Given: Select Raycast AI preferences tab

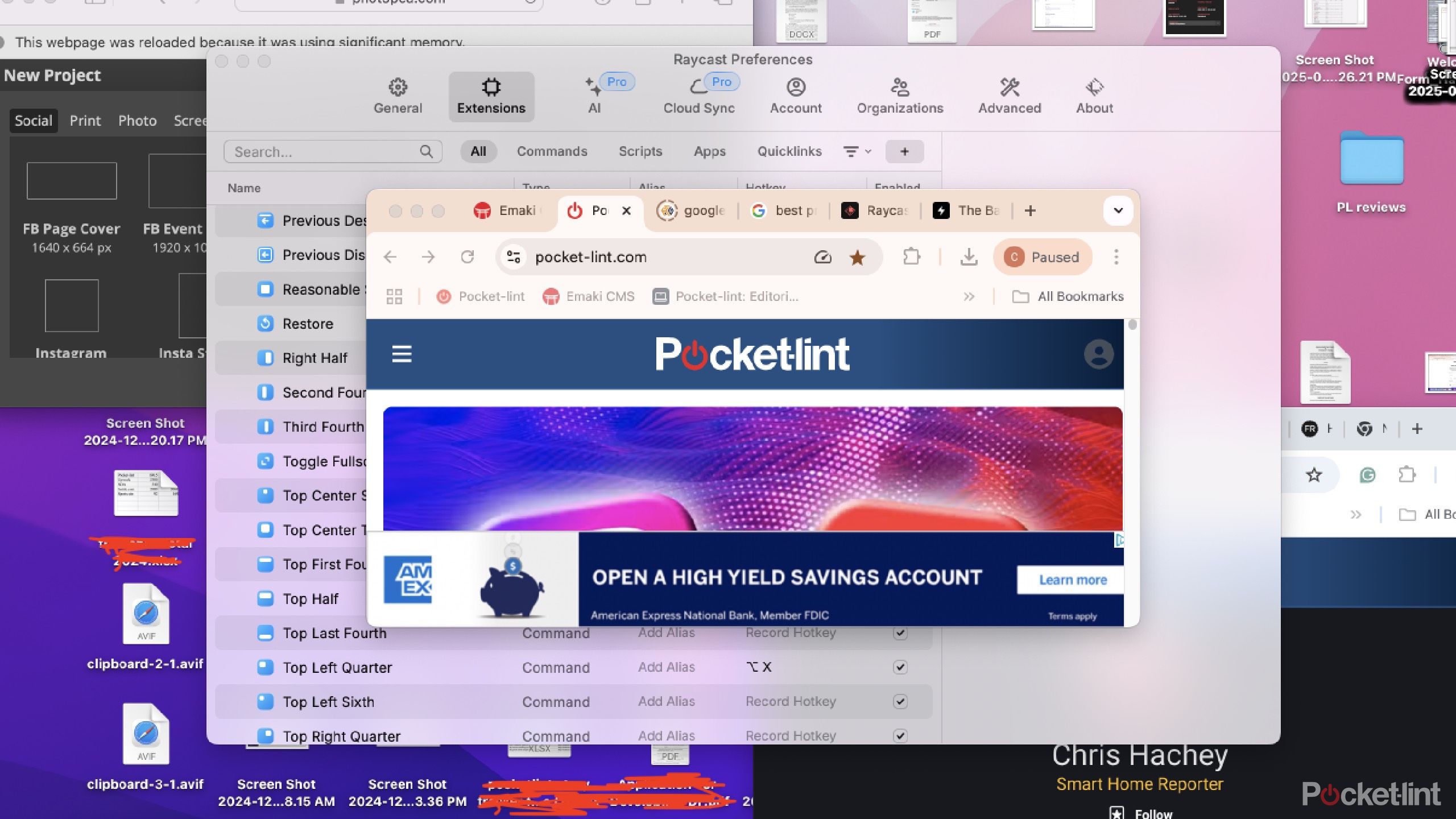Looking at the screenshot, I should [x=594, y=96].
